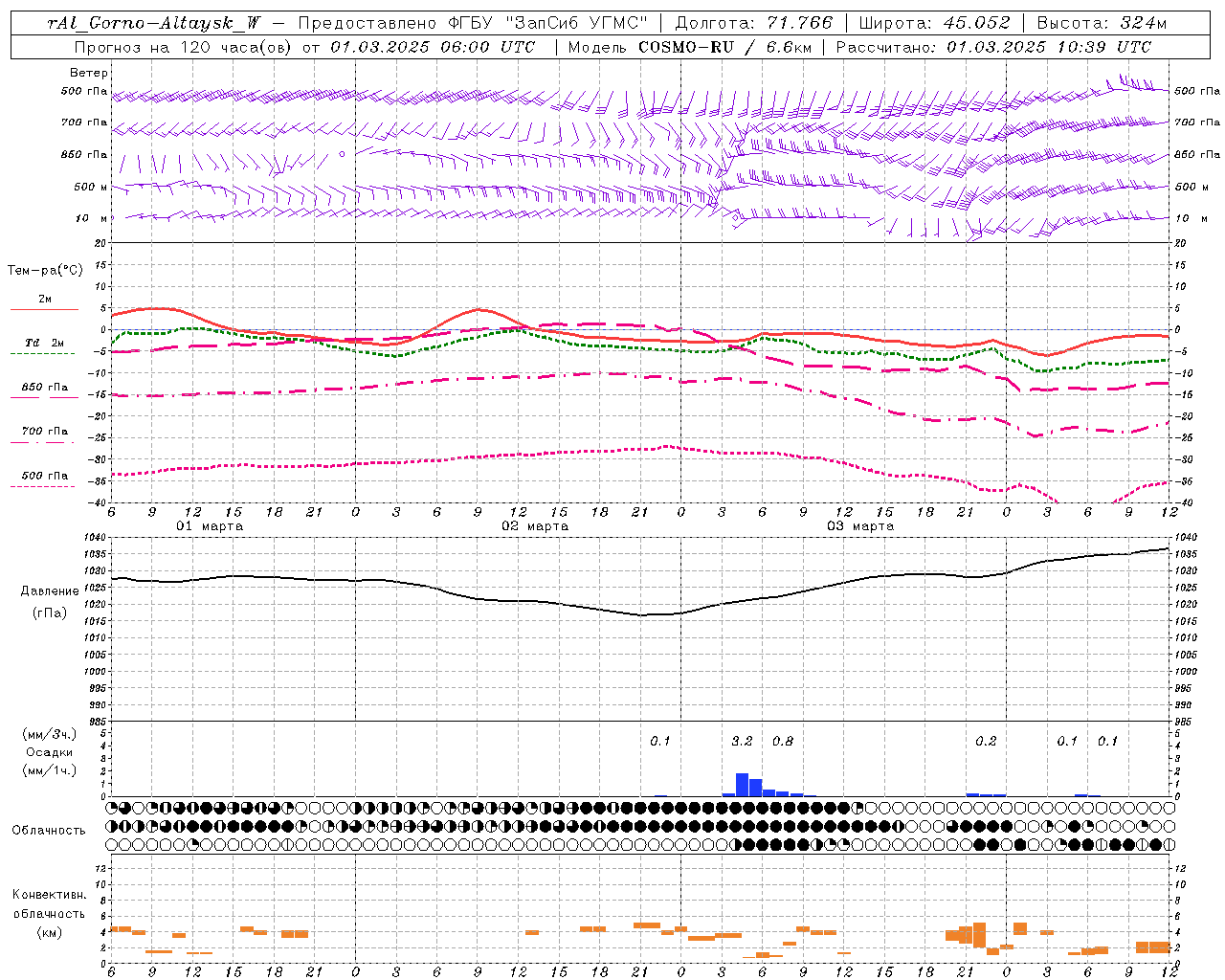1225x980 pixels.
Task: Select the Широта: 45.052 header field
Action: pyautogui.click(x=934, y=24)
